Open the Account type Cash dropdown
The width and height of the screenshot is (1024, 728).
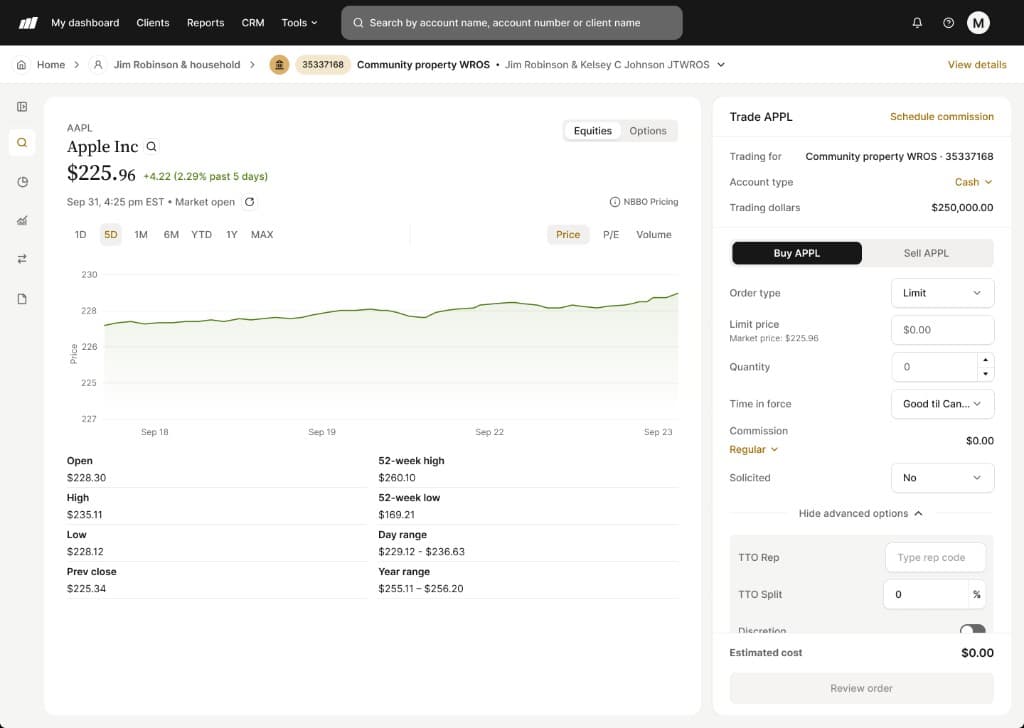pos(973,182)
